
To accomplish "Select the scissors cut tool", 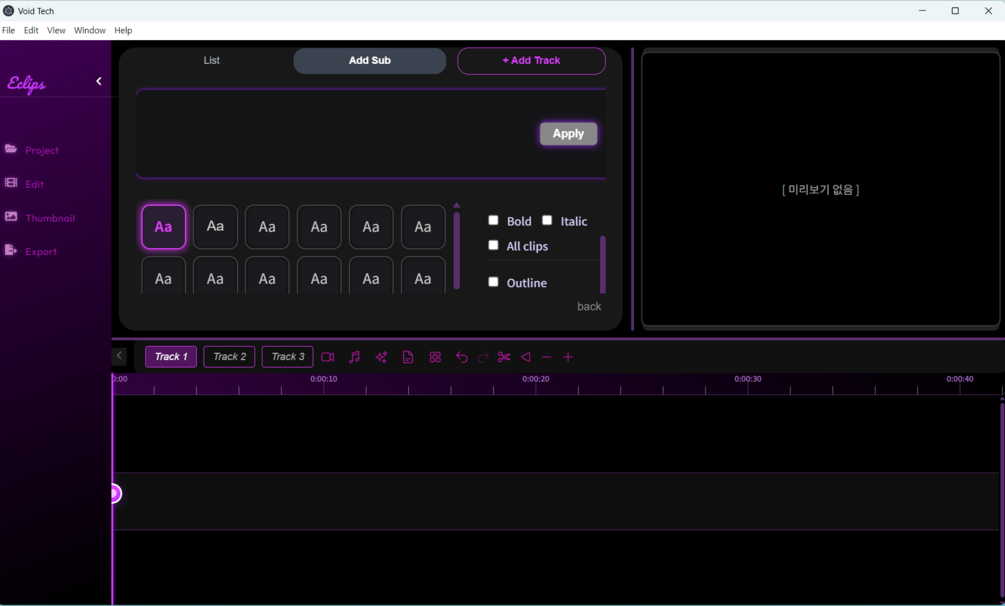I will [x=504, y=357].
